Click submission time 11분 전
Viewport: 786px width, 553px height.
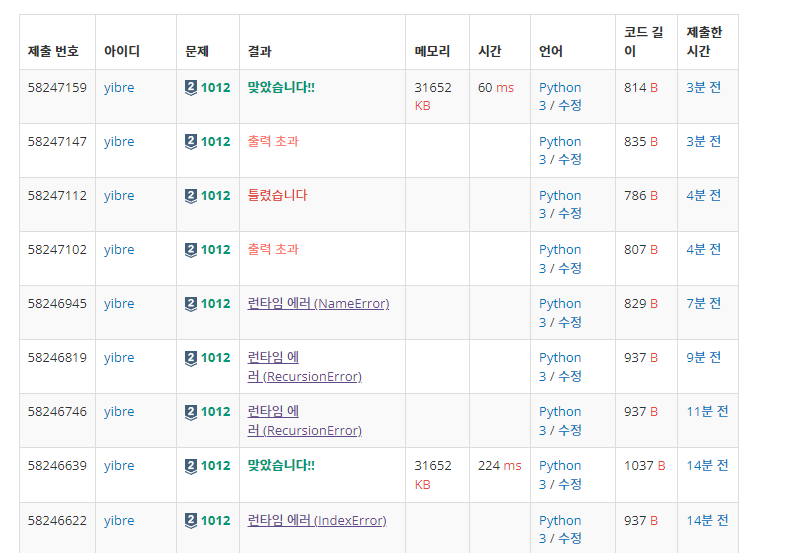click(707, 412)
